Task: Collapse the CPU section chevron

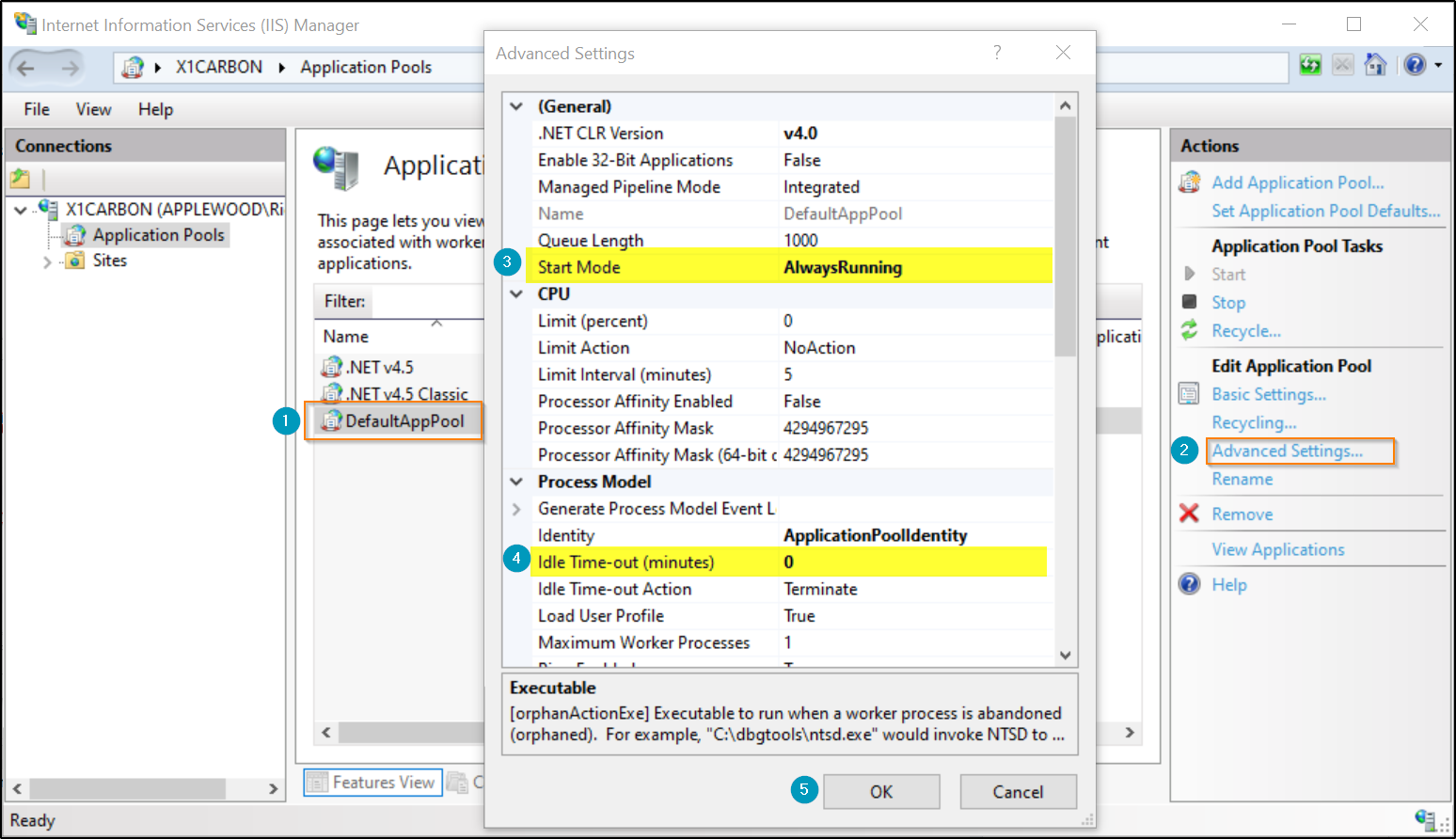Action: pyautogui.click(x=515, y=293)
